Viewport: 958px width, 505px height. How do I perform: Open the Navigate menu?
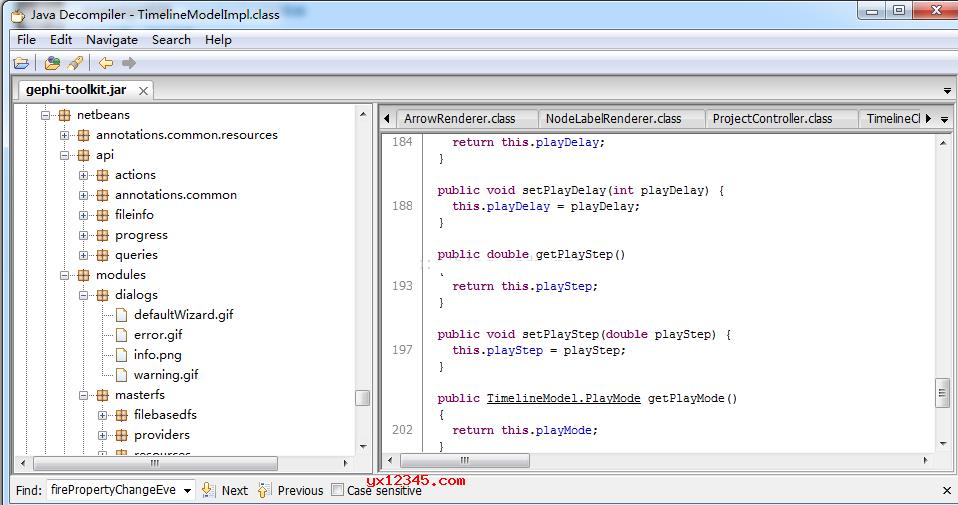[x=112, y=40]
